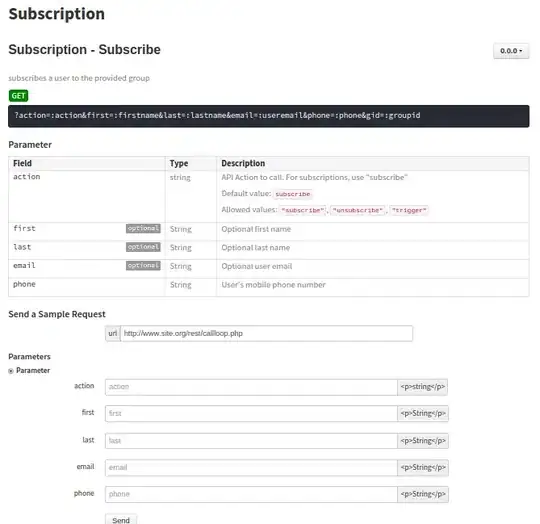Click the Send button
The width and height of the screenshot is (540, 524).
121,520
